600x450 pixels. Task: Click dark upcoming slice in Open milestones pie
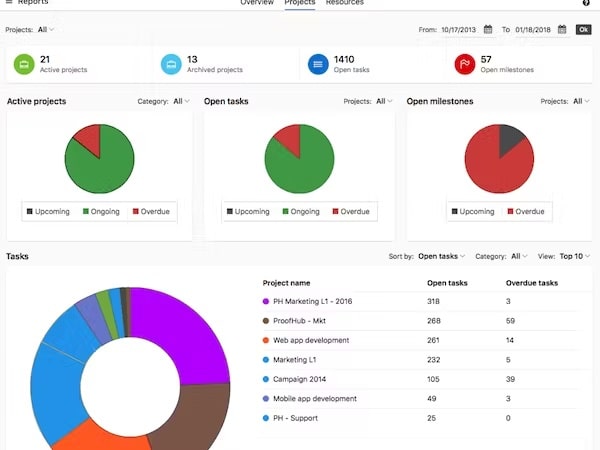[509, 138]
